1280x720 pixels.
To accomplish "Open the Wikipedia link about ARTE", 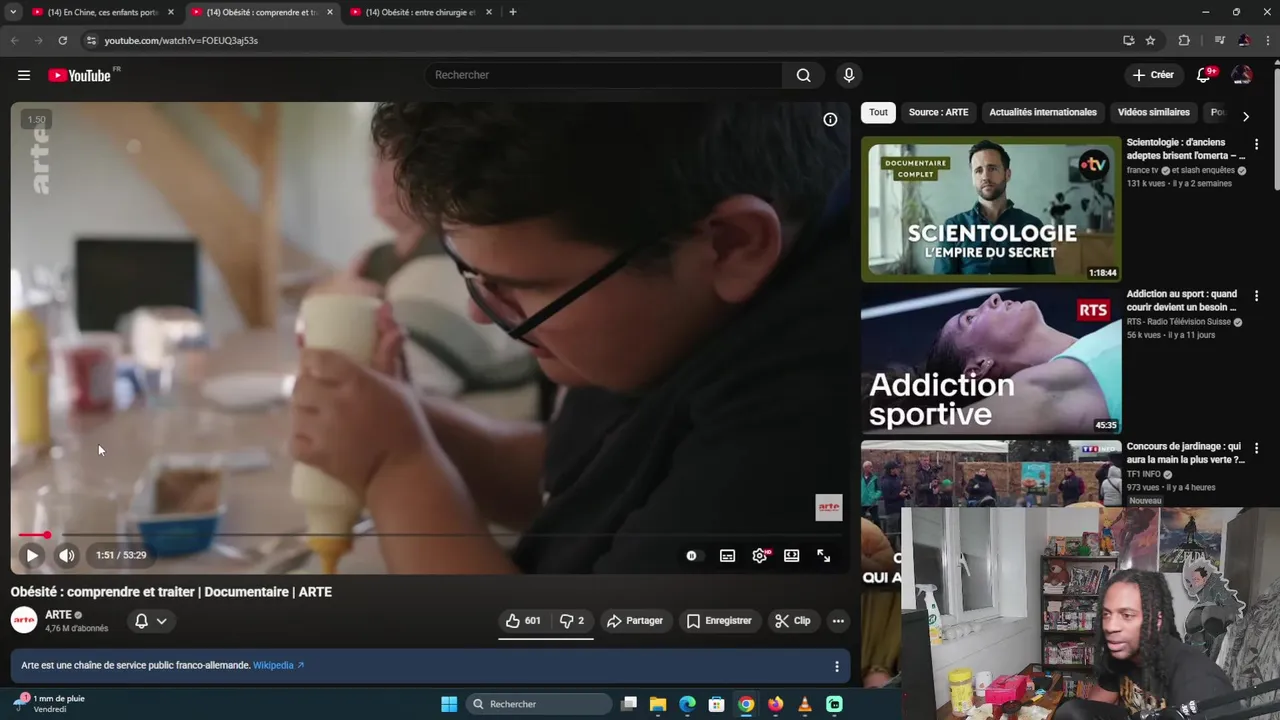I will (x=278, y=665).
